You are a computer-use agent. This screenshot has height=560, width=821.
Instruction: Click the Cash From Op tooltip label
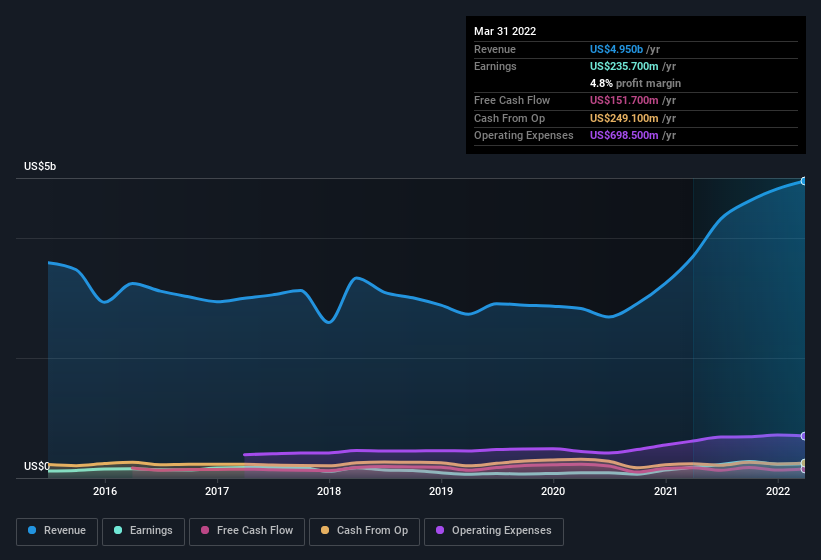pos(509,118)
